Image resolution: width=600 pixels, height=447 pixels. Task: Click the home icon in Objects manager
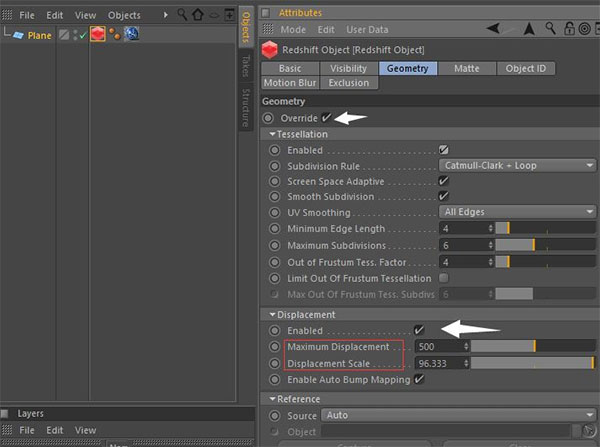pos(197,15)
